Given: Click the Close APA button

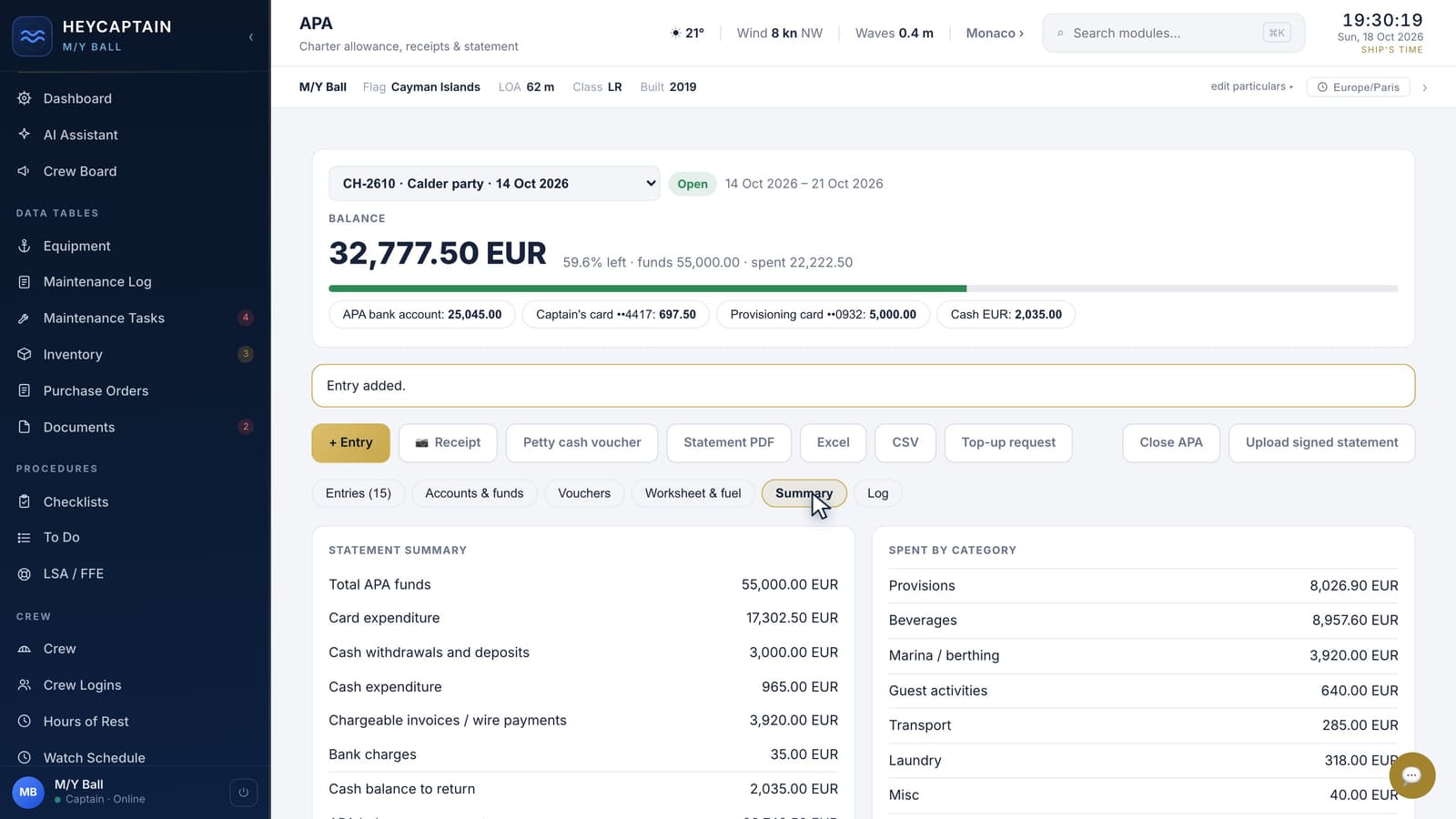Looking at the screenshot, I should 1171,443.
